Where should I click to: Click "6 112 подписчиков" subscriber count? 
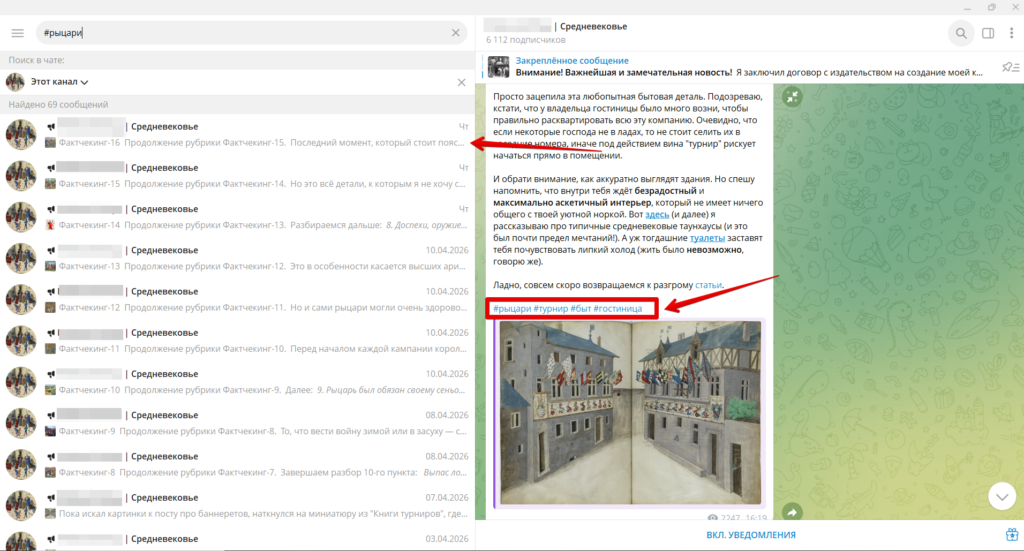pyautogui.click(x=525, y=40)
